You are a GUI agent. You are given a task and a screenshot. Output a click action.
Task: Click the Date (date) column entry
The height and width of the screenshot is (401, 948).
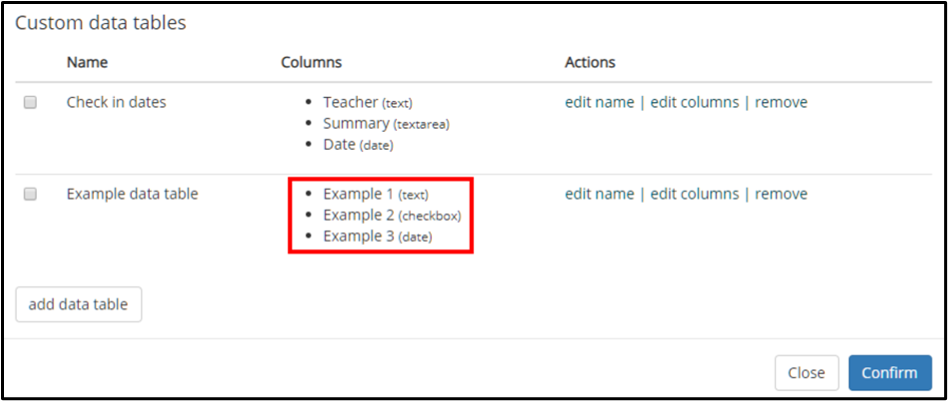[358, 145]
